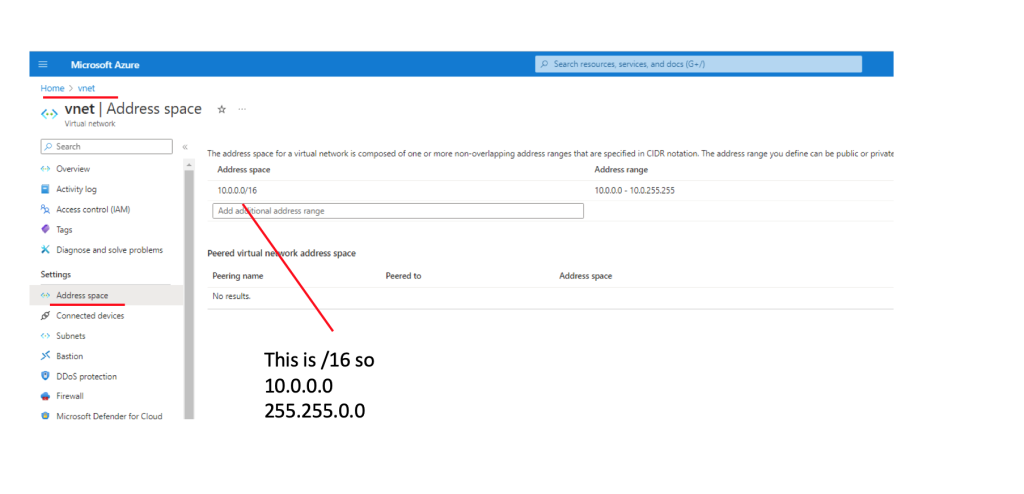Open the more options ellipsis menu

[x=242, y=109]
